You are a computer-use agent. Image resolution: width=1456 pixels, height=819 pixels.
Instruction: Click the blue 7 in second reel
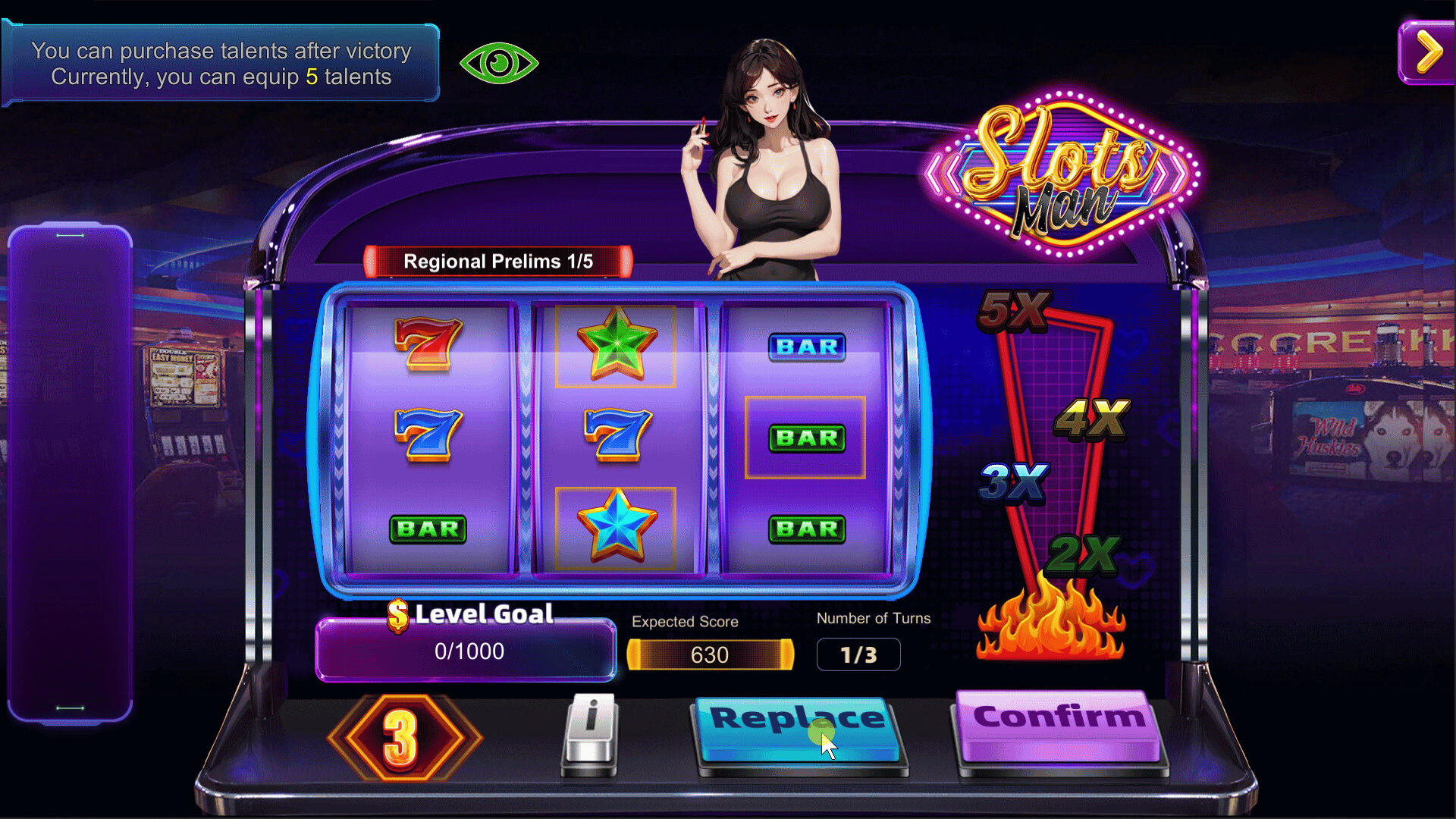617,435
